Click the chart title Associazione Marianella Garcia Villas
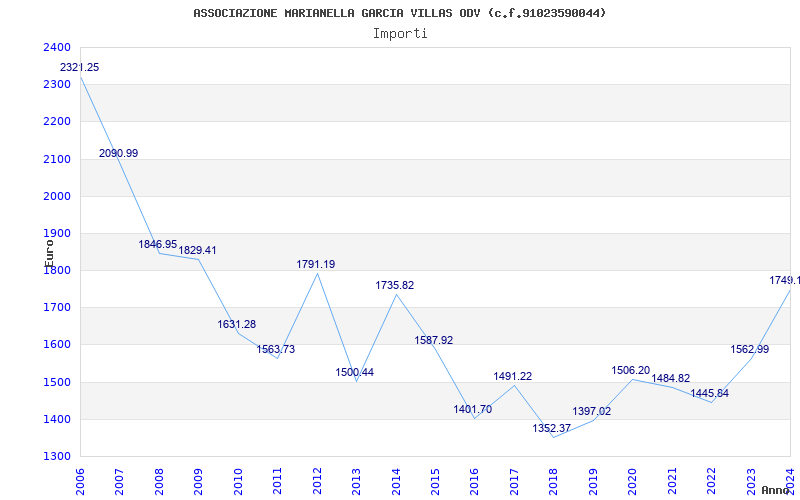800x500 pixels. [400, 13]
